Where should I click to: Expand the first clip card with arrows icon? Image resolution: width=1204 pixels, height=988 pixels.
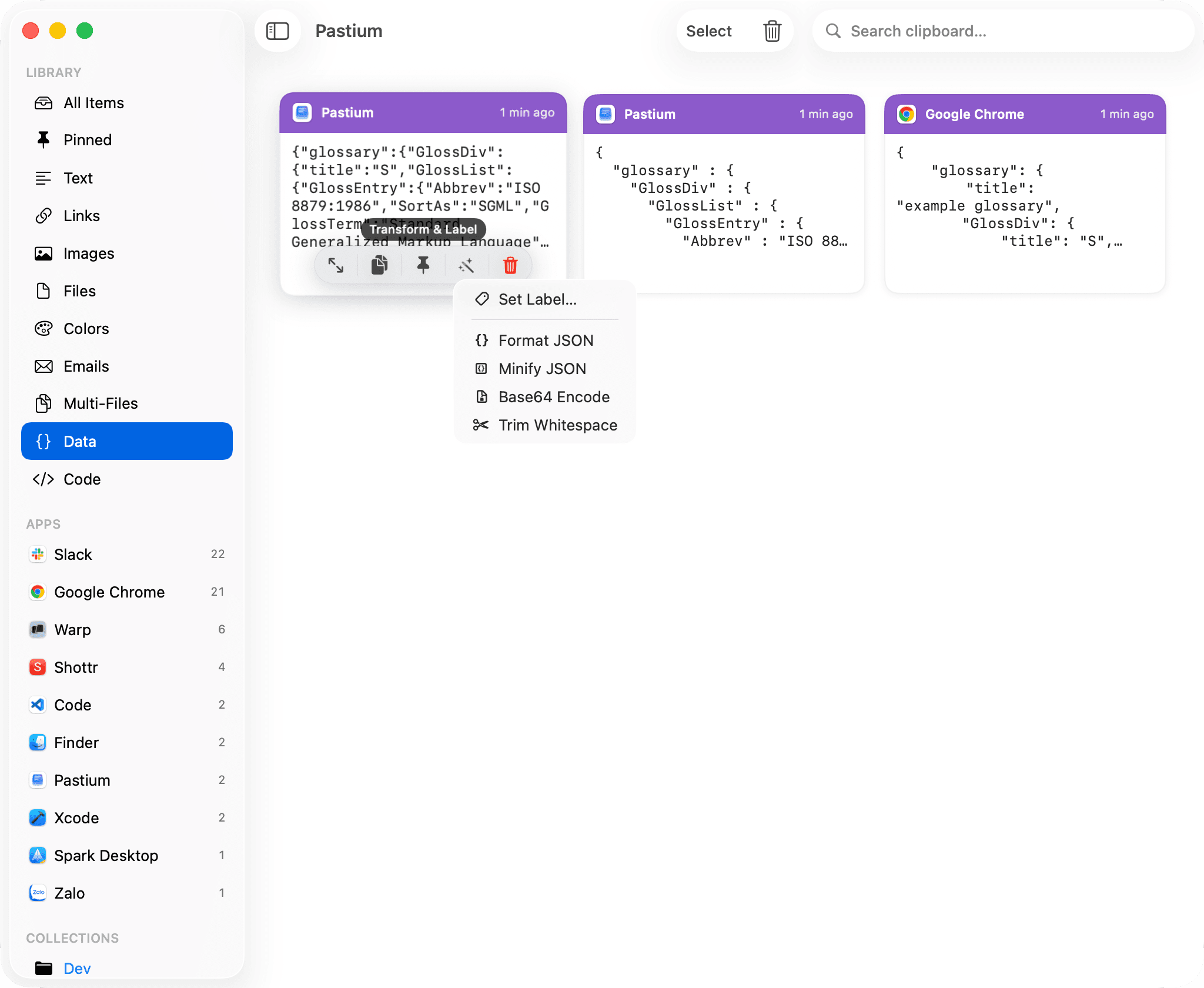pos(336,265)
